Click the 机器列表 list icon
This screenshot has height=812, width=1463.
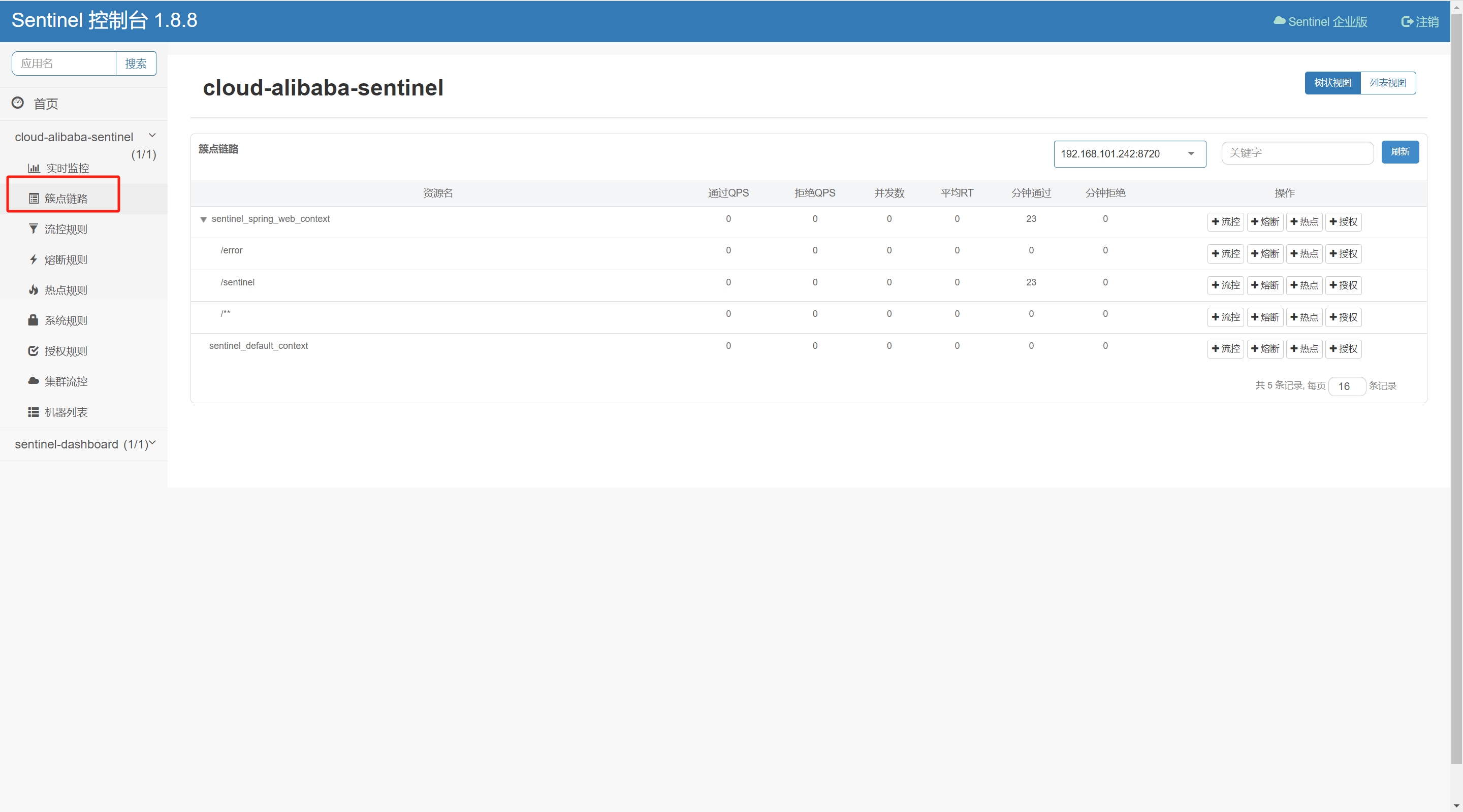(33, 412)
